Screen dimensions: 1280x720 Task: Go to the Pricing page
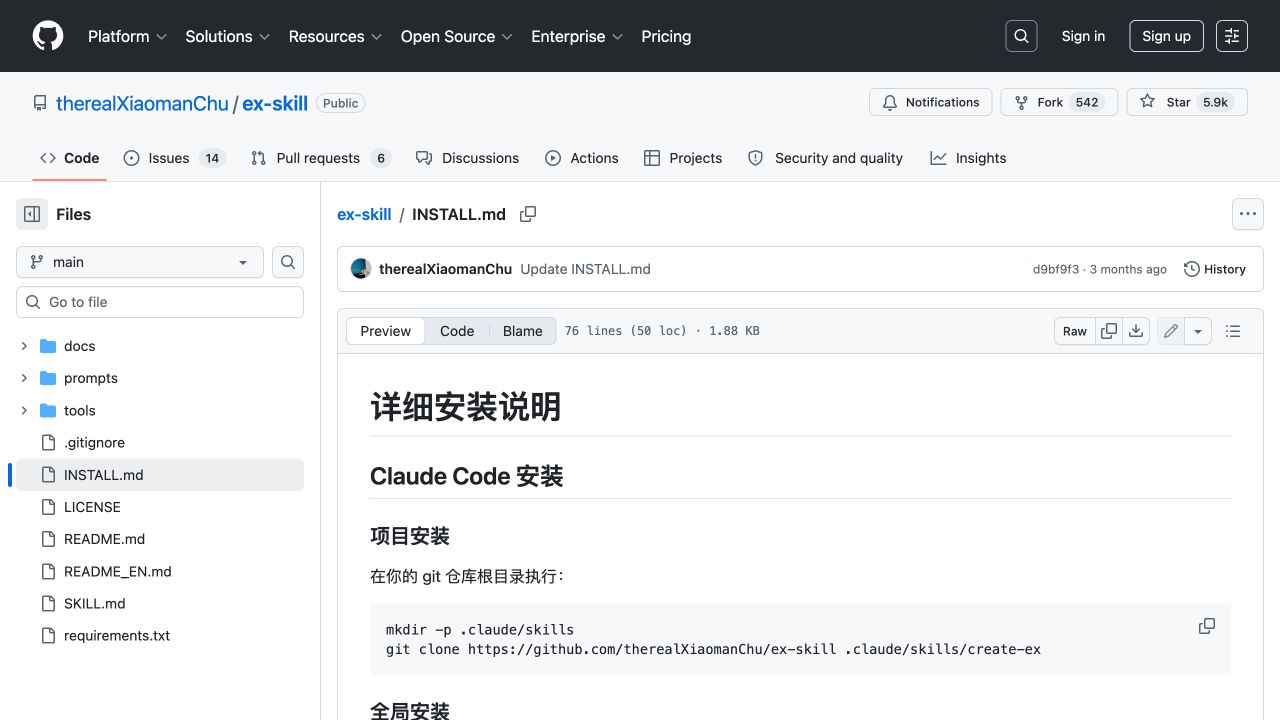pos(666,36)
